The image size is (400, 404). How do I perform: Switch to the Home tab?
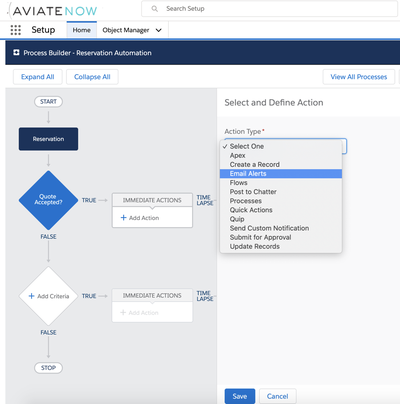(x=82, y=30)
